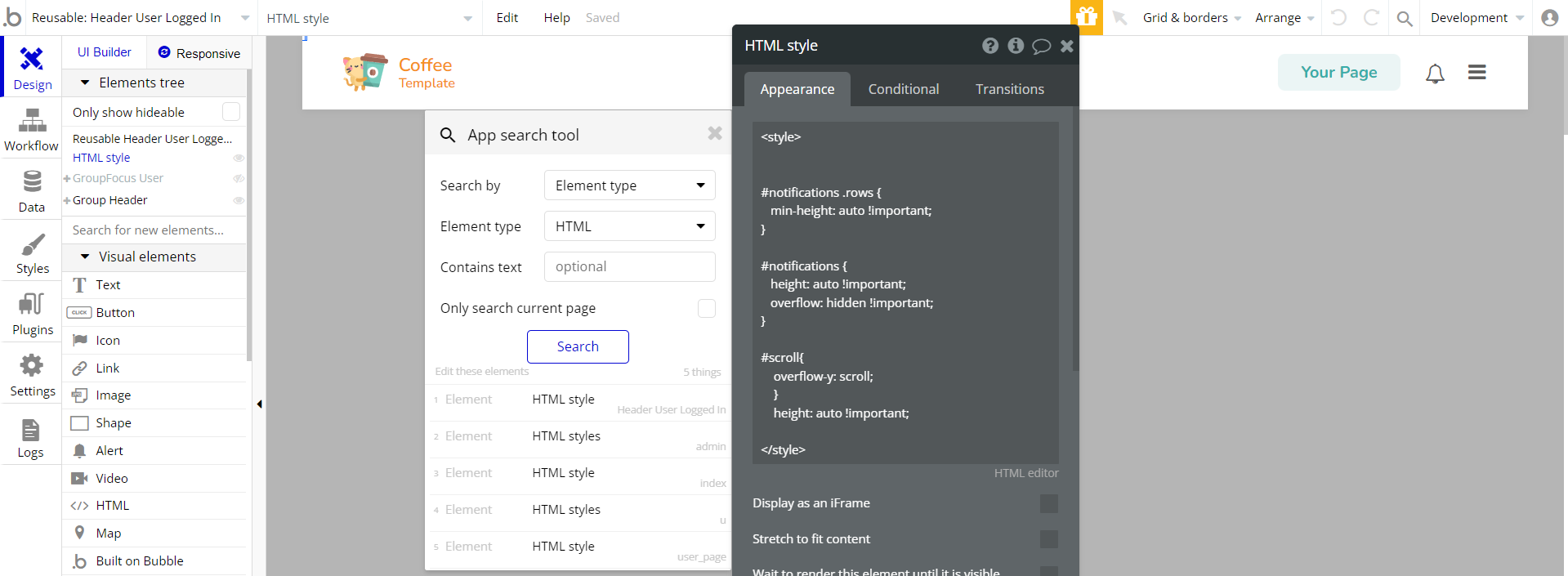This screenshot has height=576, width=1568.
Task: Open the comment bubble icon in HTML style panel
Action: [x=1041, y=47]
